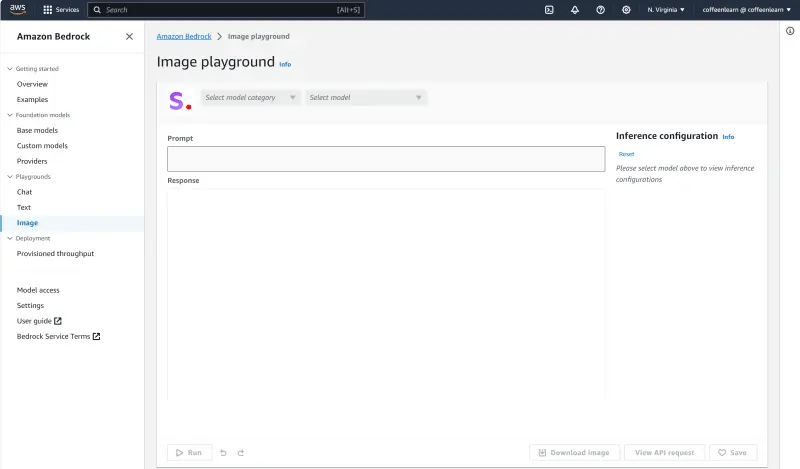Screen dimensions: 800x469
Task: Click Info link beside Image playground title
Action: coord(285,64)
